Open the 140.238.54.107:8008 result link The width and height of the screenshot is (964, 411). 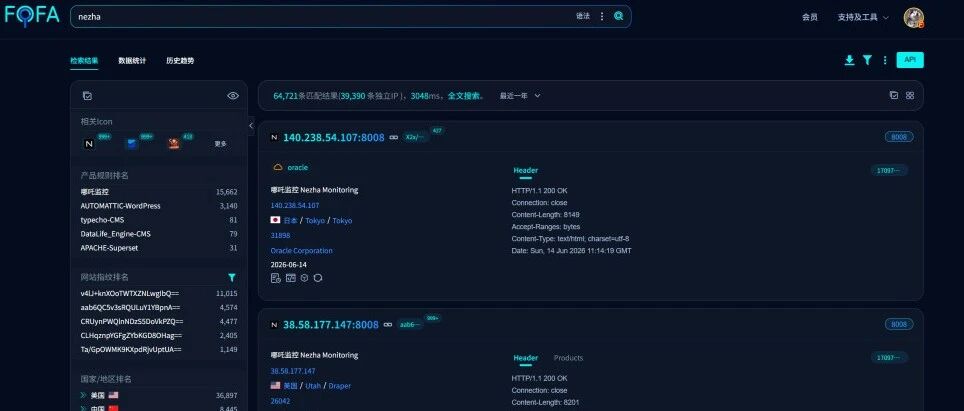333,138
